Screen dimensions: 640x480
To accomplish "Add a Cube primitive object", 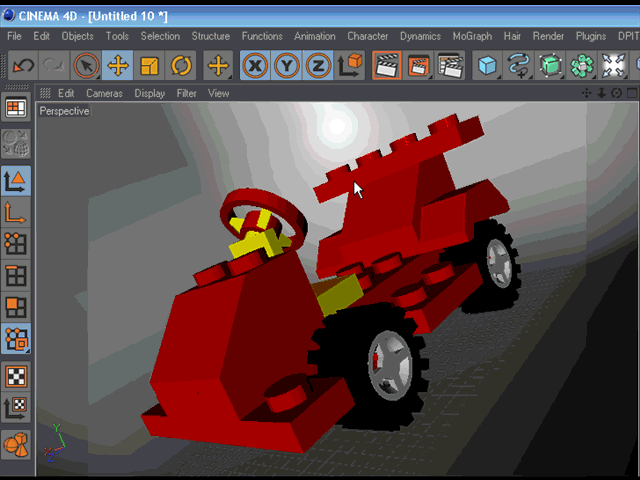I will tap(487, 65).
